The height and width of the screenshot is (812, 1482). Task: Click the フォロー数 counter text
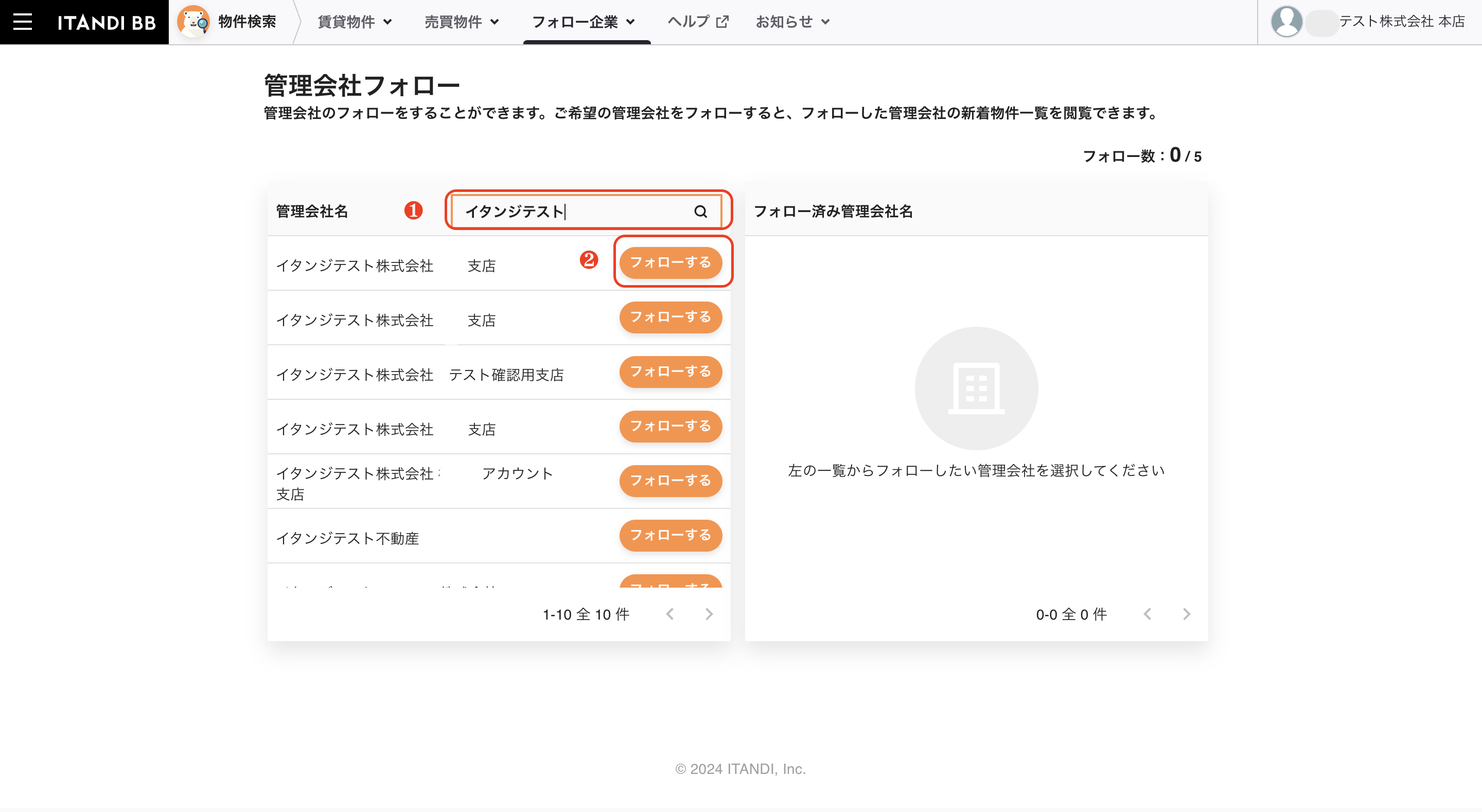[1142, 155]
